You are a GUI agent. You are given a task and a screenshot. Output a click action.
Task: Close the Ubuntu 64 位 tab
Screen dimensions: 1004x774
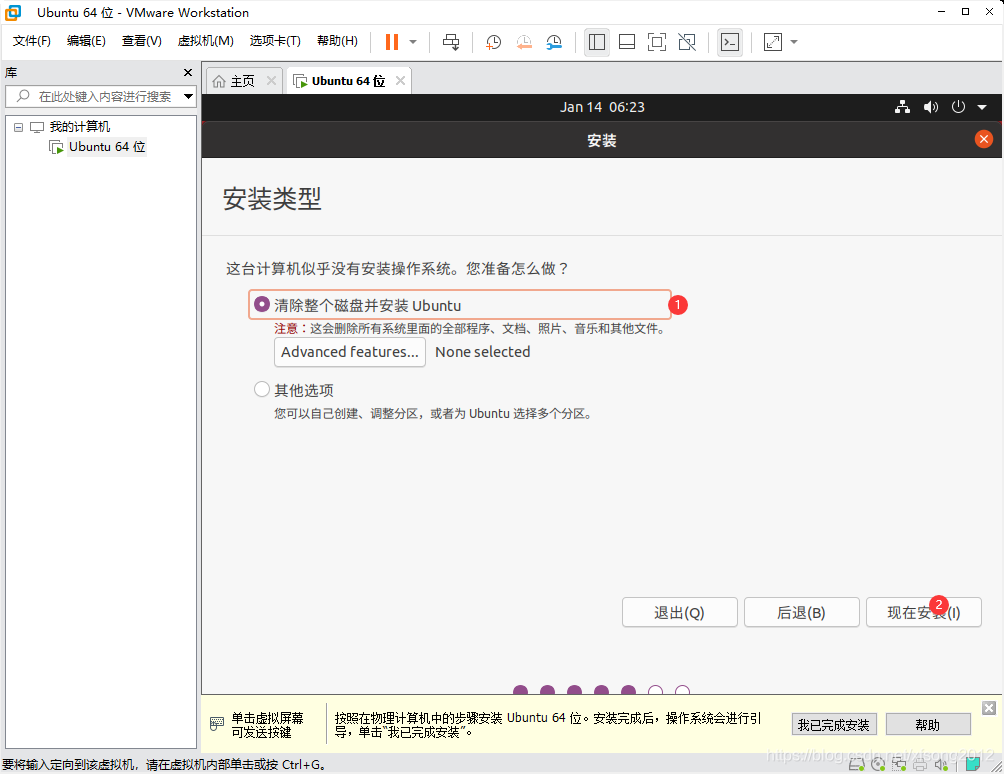400,81
